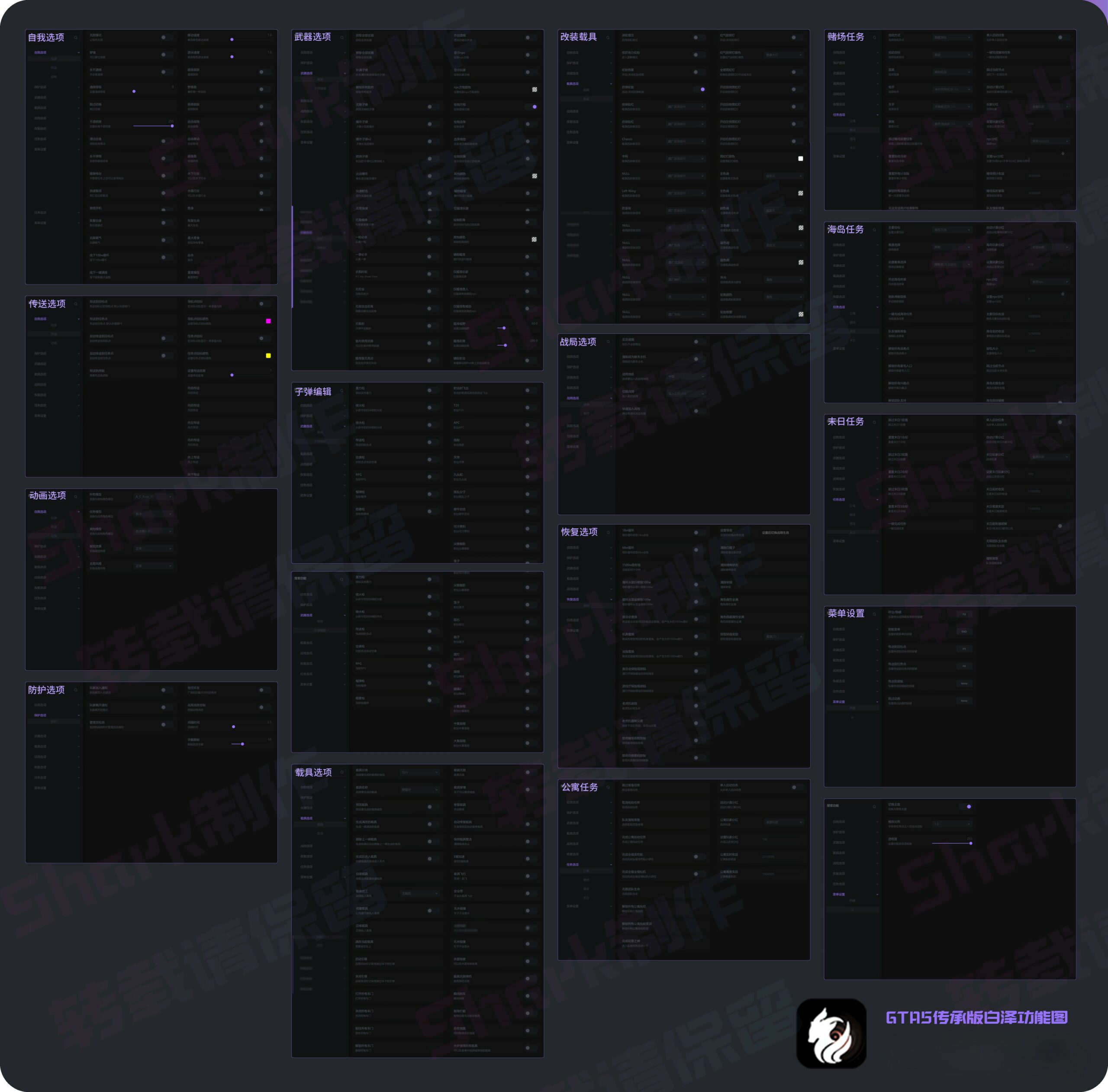This screenshot has width=1108, height=1092.
Task: Open the magenta 导航点信标颜色 color swatch
Action: pos(268,321)
